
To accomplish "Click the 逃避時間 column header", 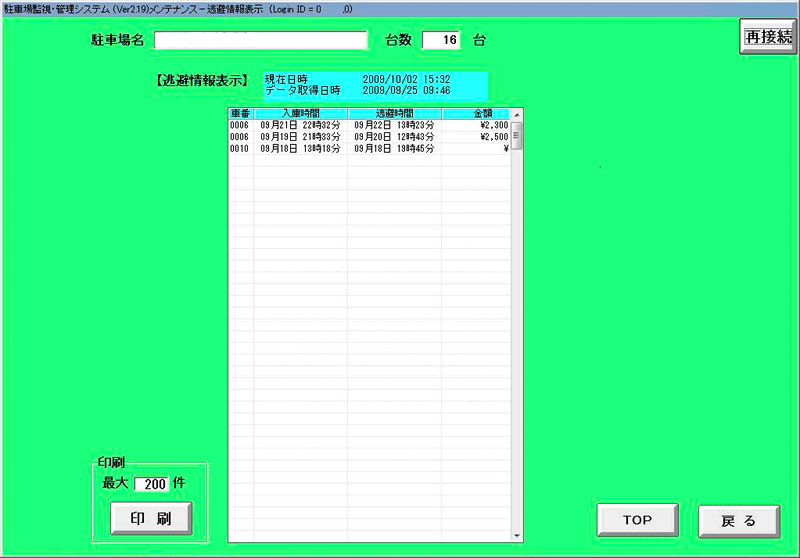I will pyautogui.click(x=394, y=114).
